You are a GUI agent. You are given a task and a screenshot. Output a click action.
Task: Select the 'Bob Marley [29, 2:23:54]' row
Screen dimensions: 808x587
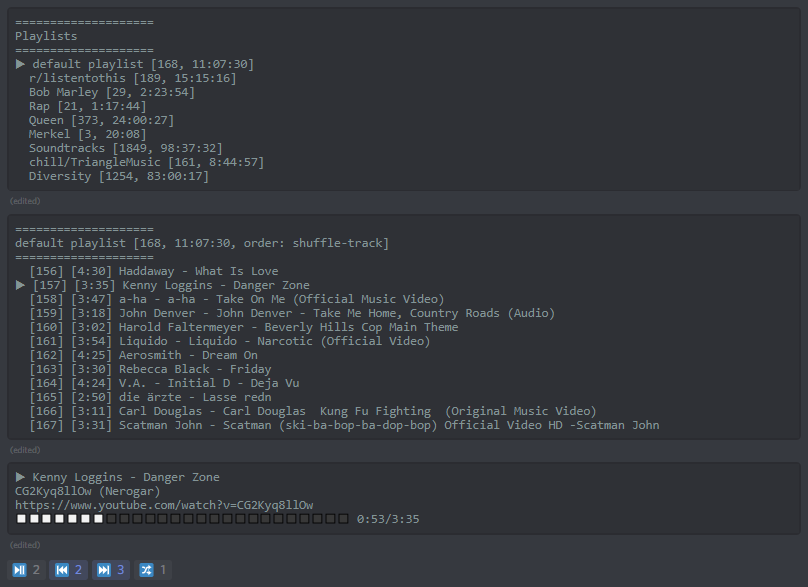click(x=112, y=92)
